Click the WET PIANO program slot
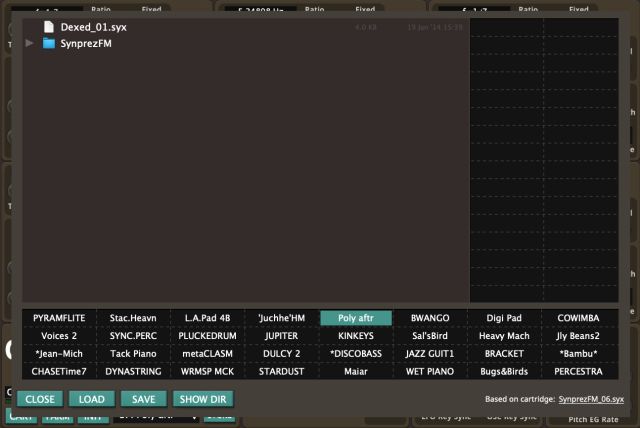This screenshot has height=428, width=640. click(x=430, y=371)
